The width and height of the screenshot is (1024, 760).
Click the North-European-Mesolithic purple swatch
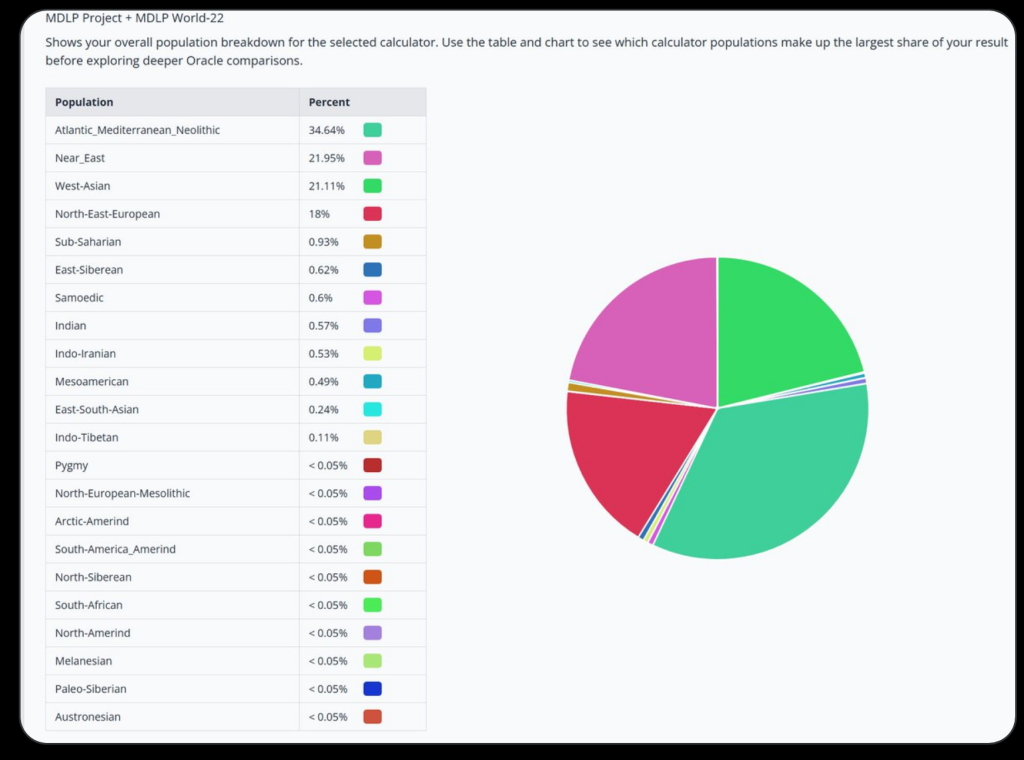372,493
